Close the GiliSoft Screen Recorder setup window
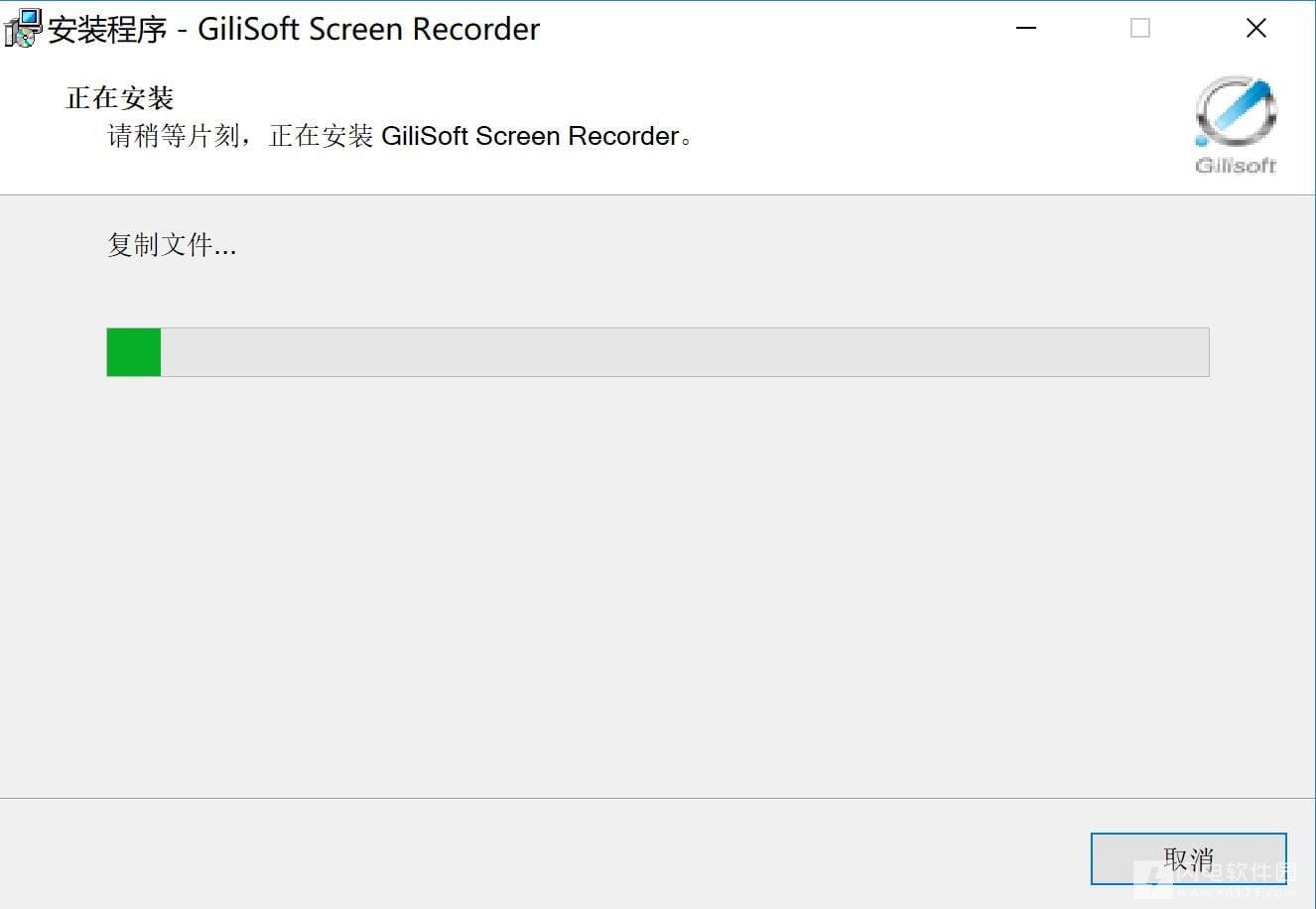 click(1255, 28)
